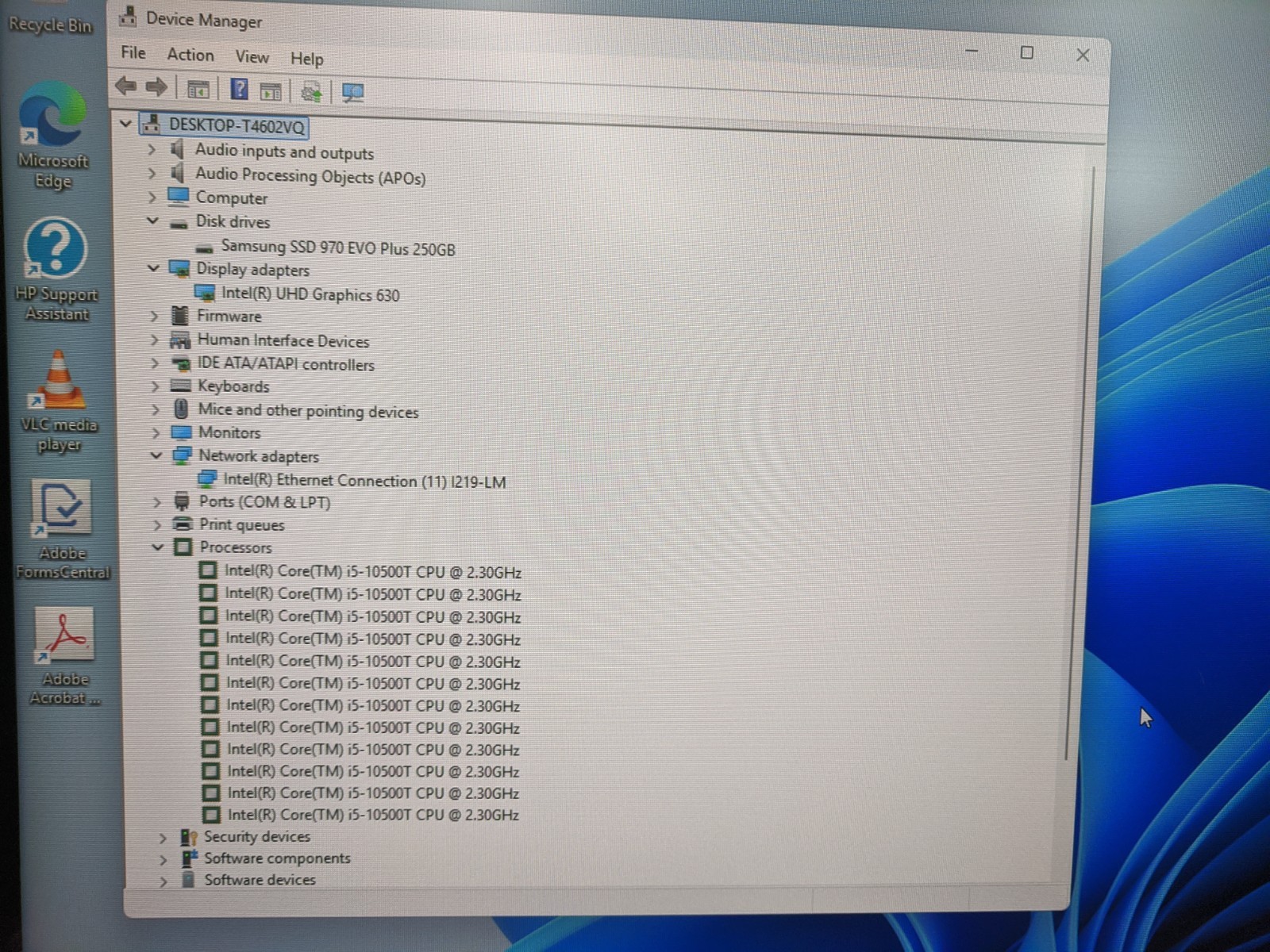Viewport: 1270px width, 952px height.
Task: Click the drive icon beside Disk drives
Action: pos(179,223)
